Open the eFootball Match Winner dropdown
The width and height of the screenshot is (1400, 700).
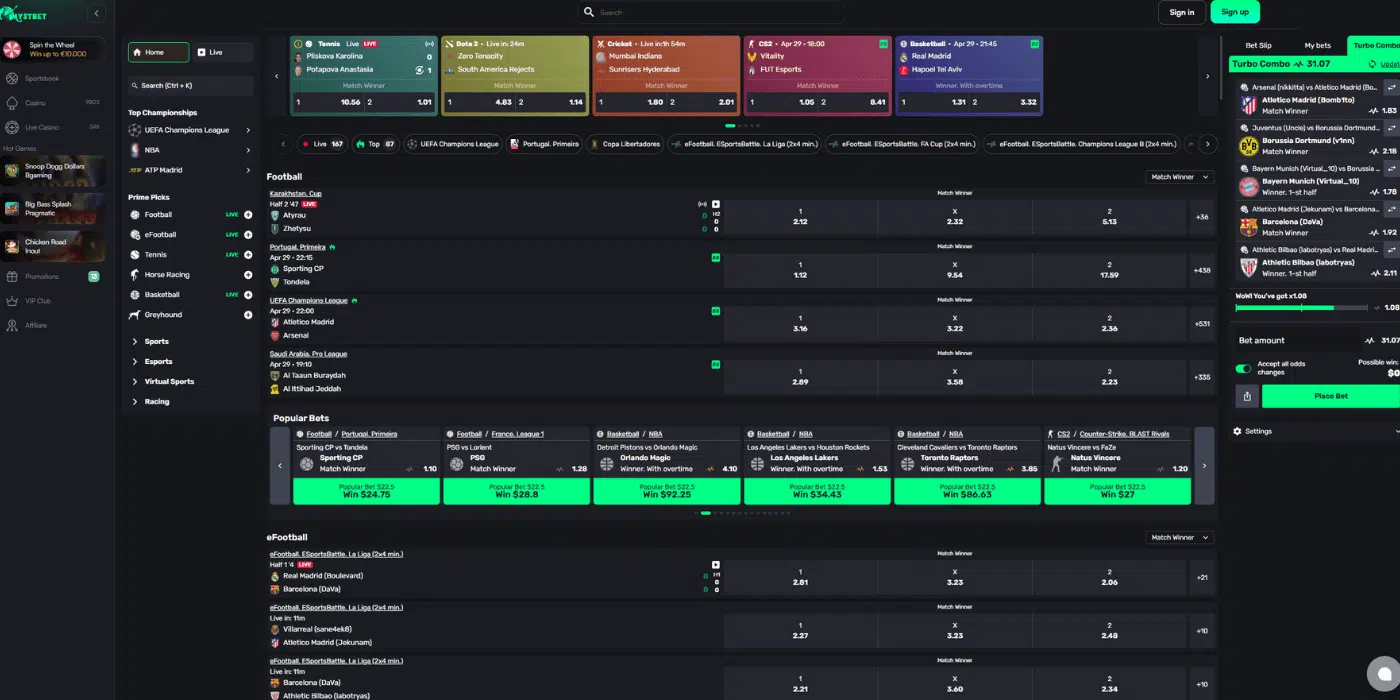click(1179, 537)
